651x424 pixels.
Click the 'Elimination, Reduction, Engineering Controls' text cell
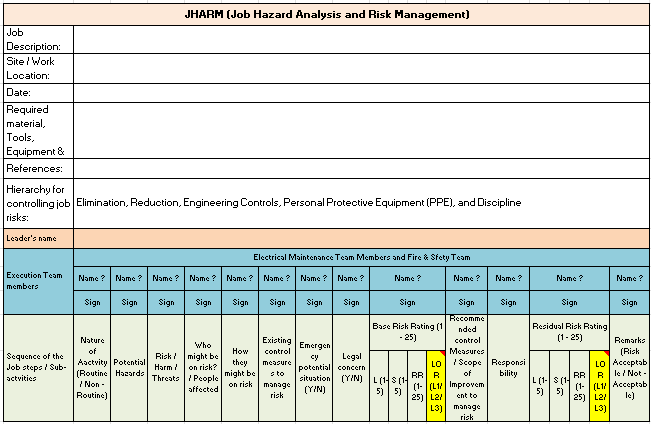point(361,203)
